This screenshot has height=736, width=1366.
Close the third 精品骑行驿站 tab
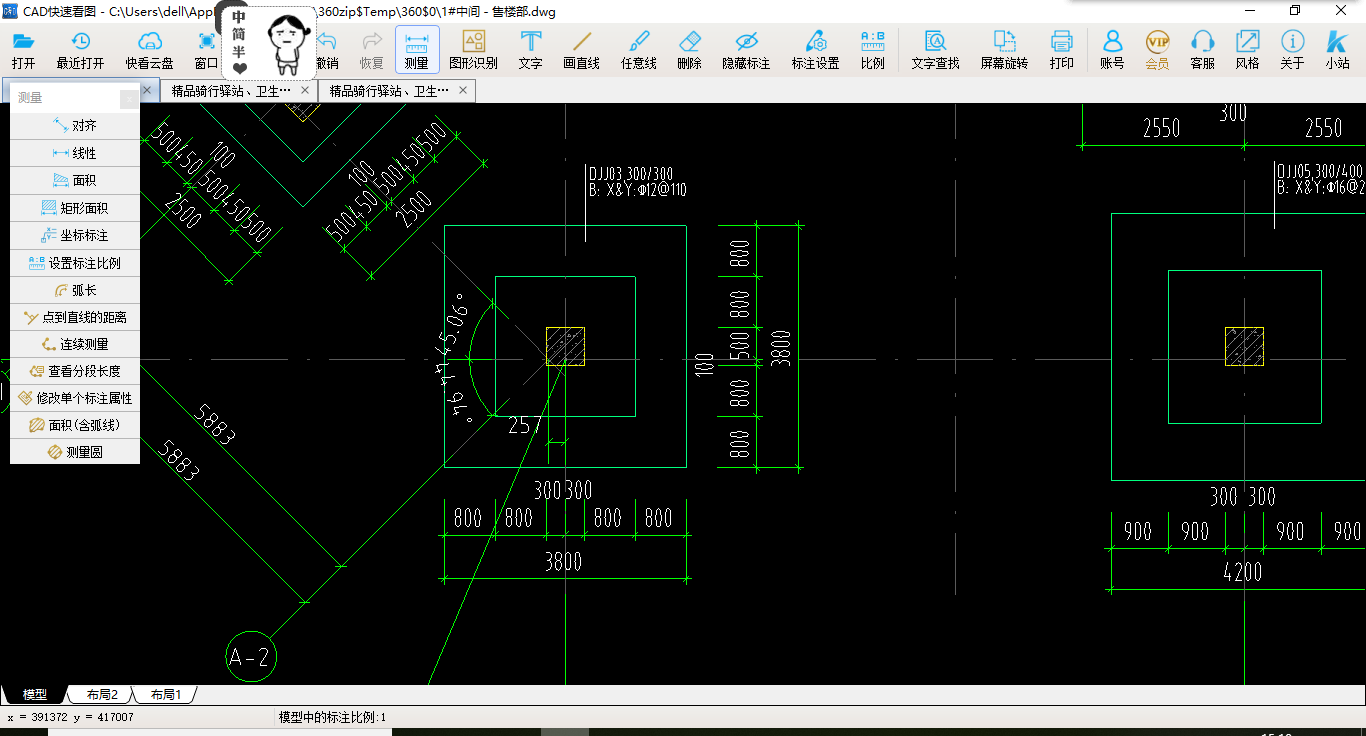click(x=463, y=90)
